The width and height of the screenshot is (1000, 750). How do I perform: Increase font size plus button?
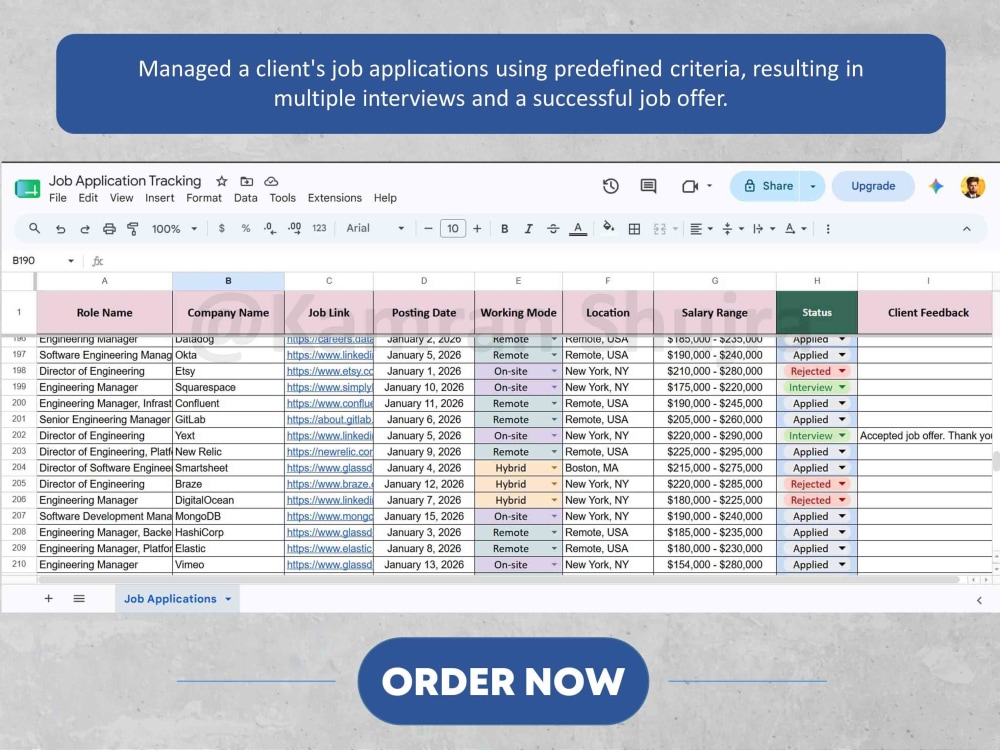tap(477, 229)
